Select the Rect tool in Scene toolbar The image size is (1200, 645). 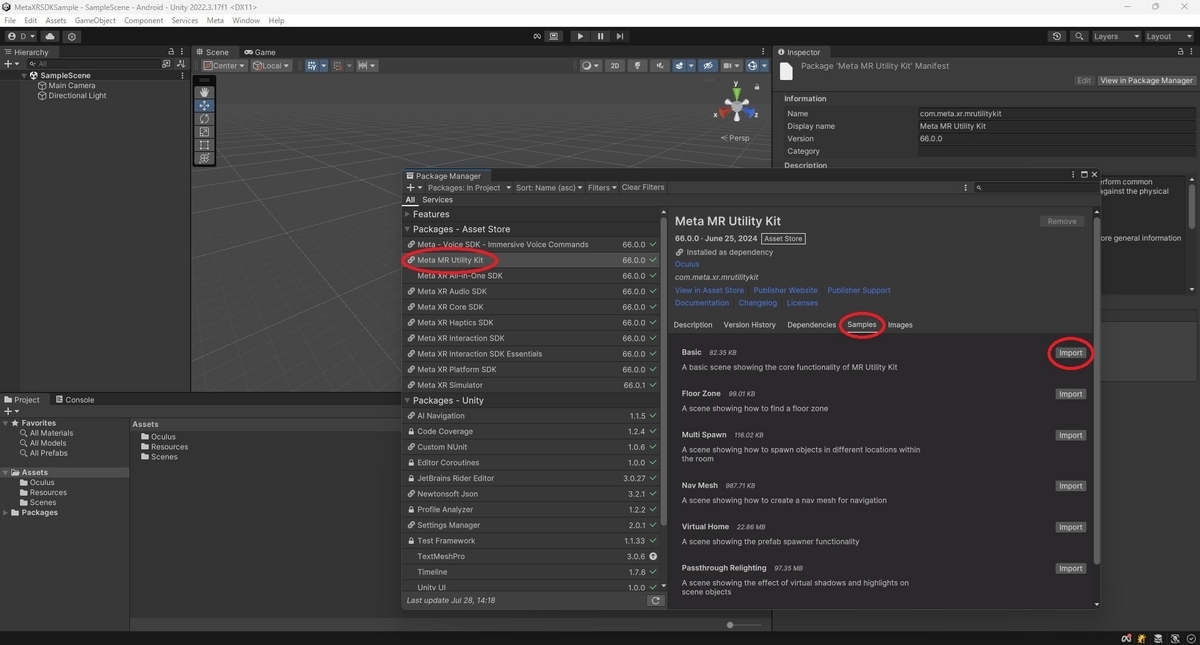click(x=204, y=145)
